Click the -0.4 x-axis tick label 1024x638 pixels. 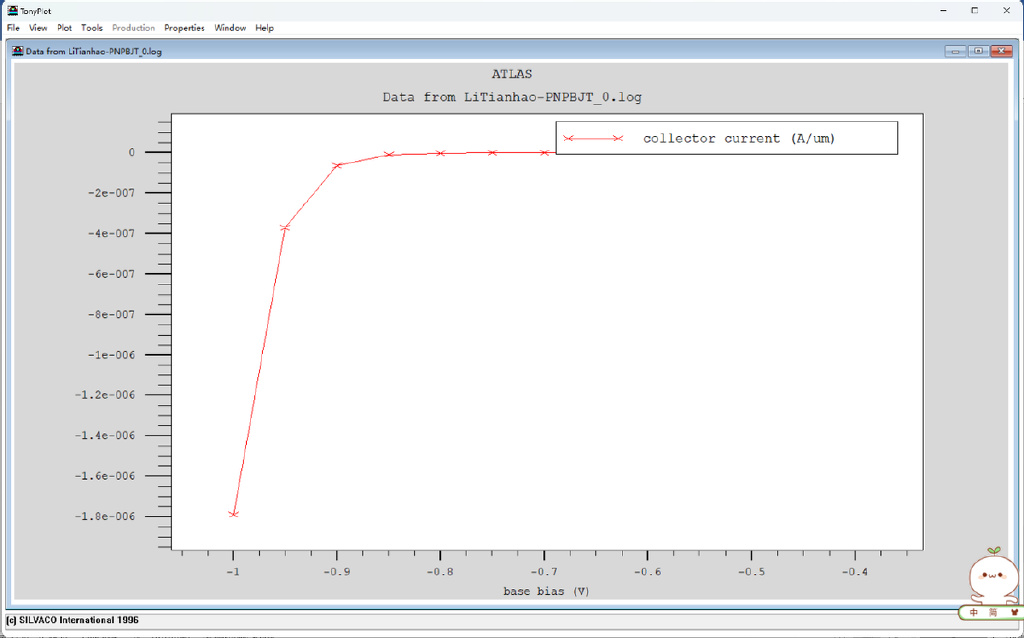coord(854,572)
